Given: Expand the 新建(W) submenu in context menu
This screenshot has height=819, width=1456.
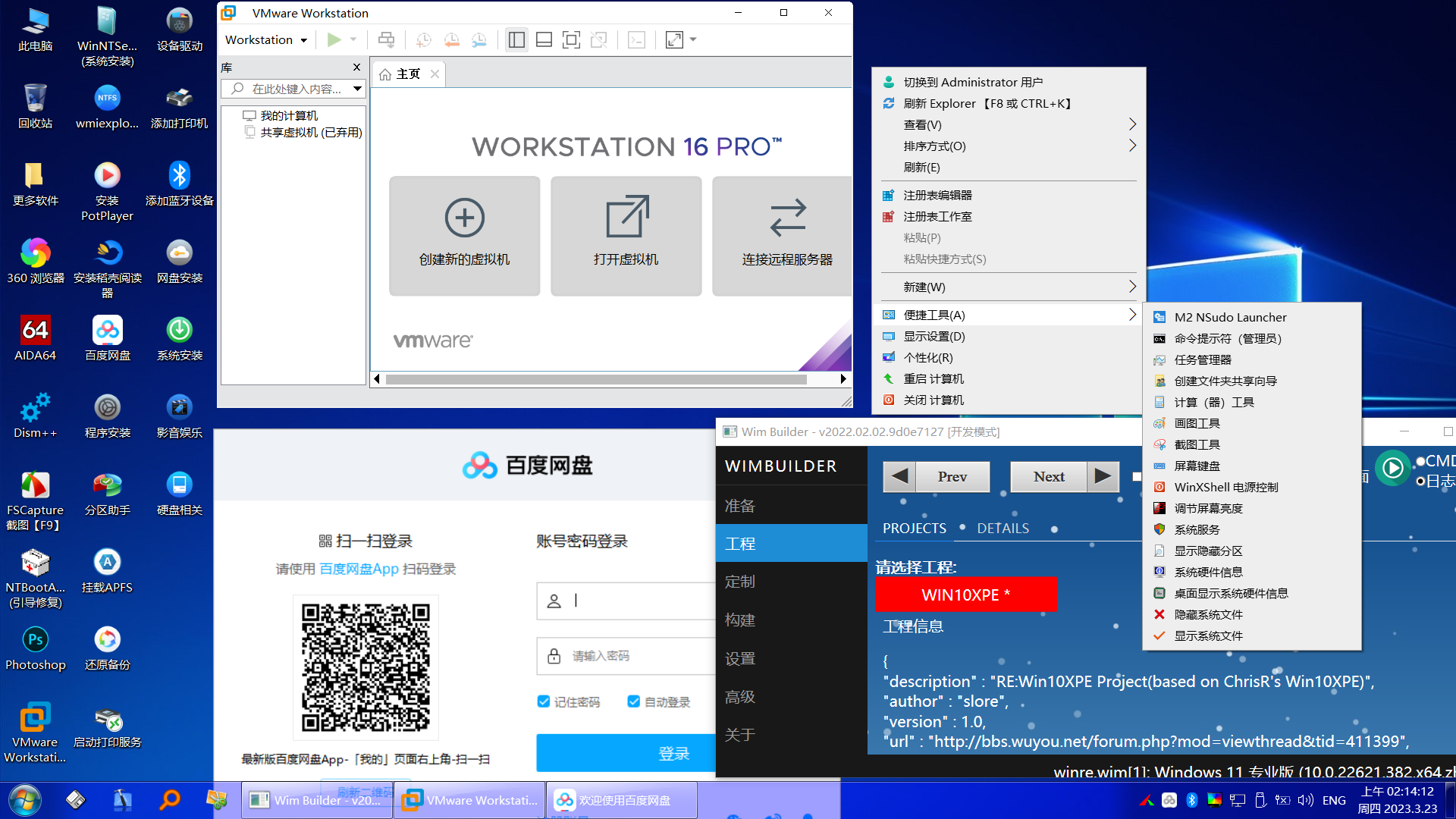Looking at the screenshot, I should (x=1132, y=287).
